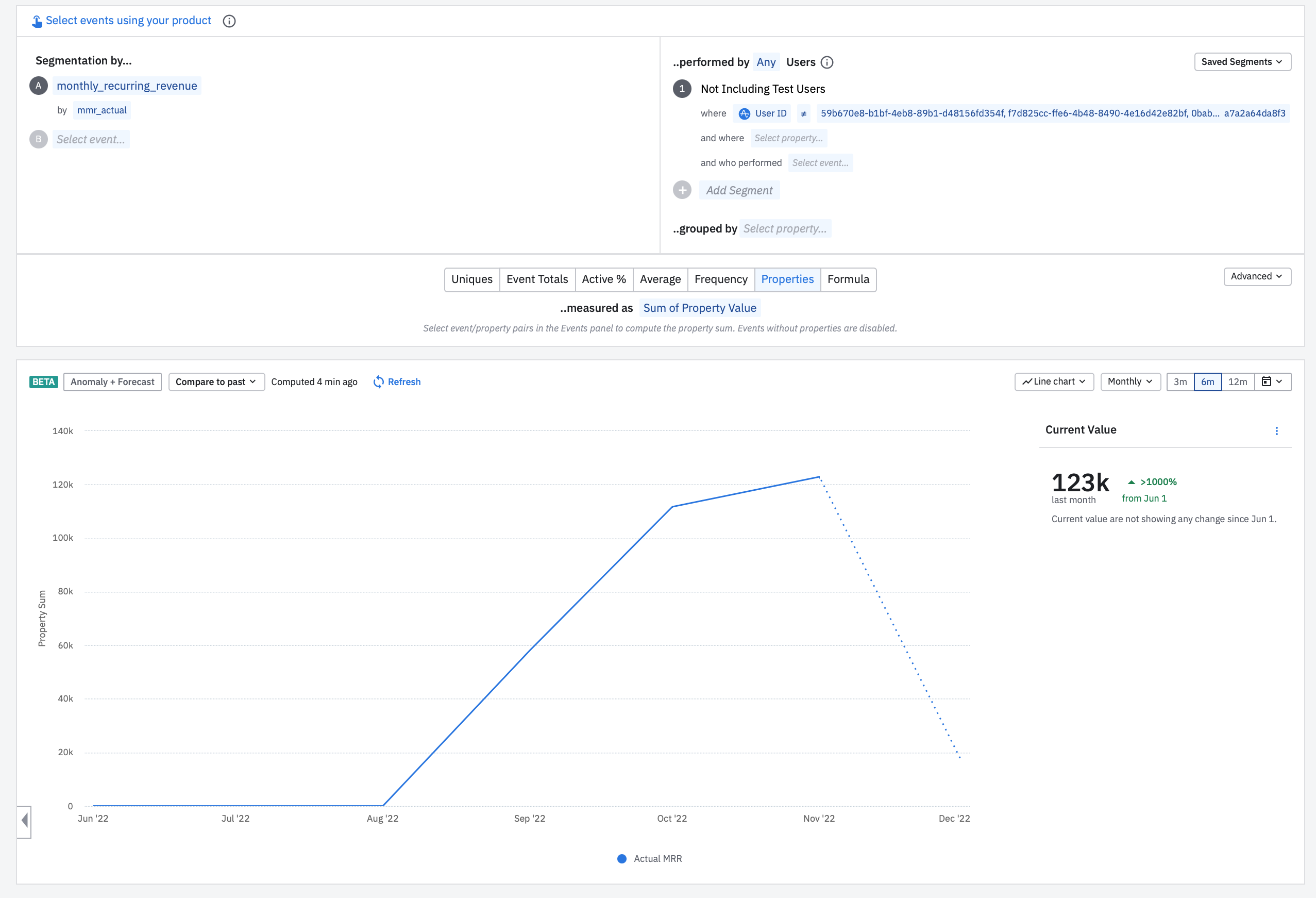
Task: Click the info icon beside Users
Action: (x=826, y=62)
